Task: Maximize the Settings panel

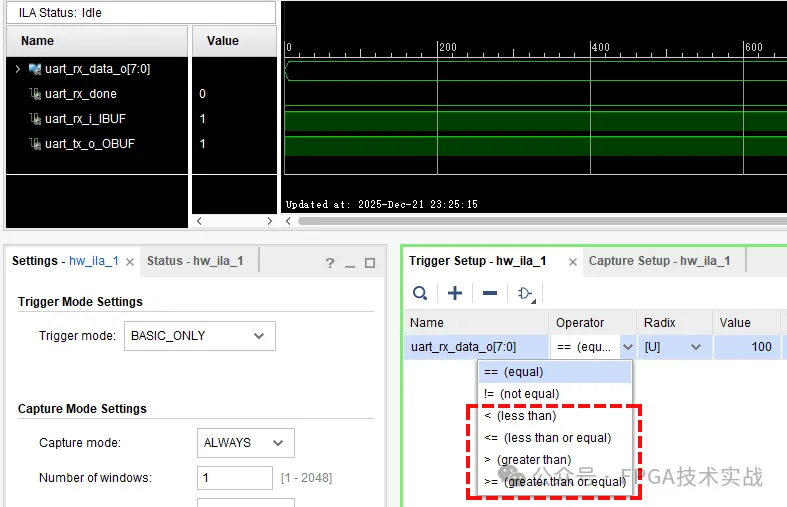Action: tap(370, 263)
